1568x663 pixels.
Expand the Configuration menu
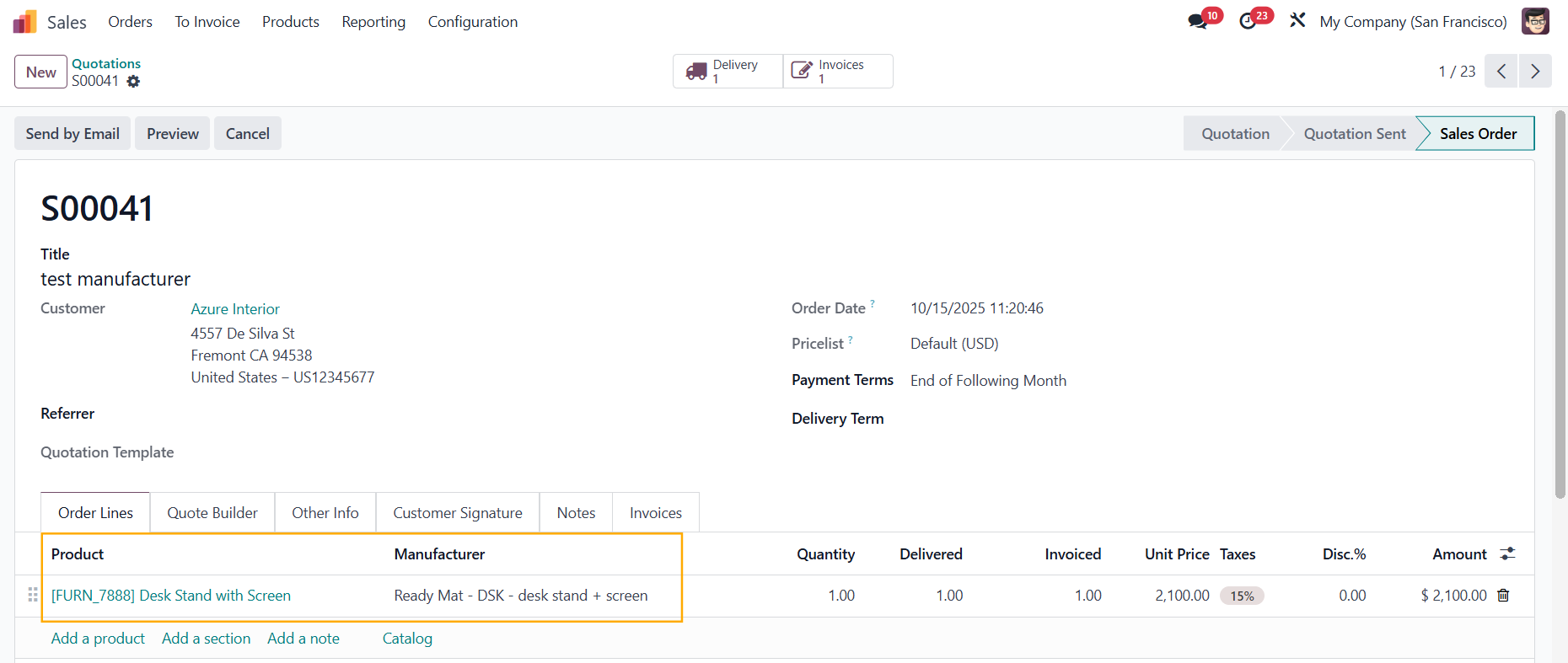point(472,22)
